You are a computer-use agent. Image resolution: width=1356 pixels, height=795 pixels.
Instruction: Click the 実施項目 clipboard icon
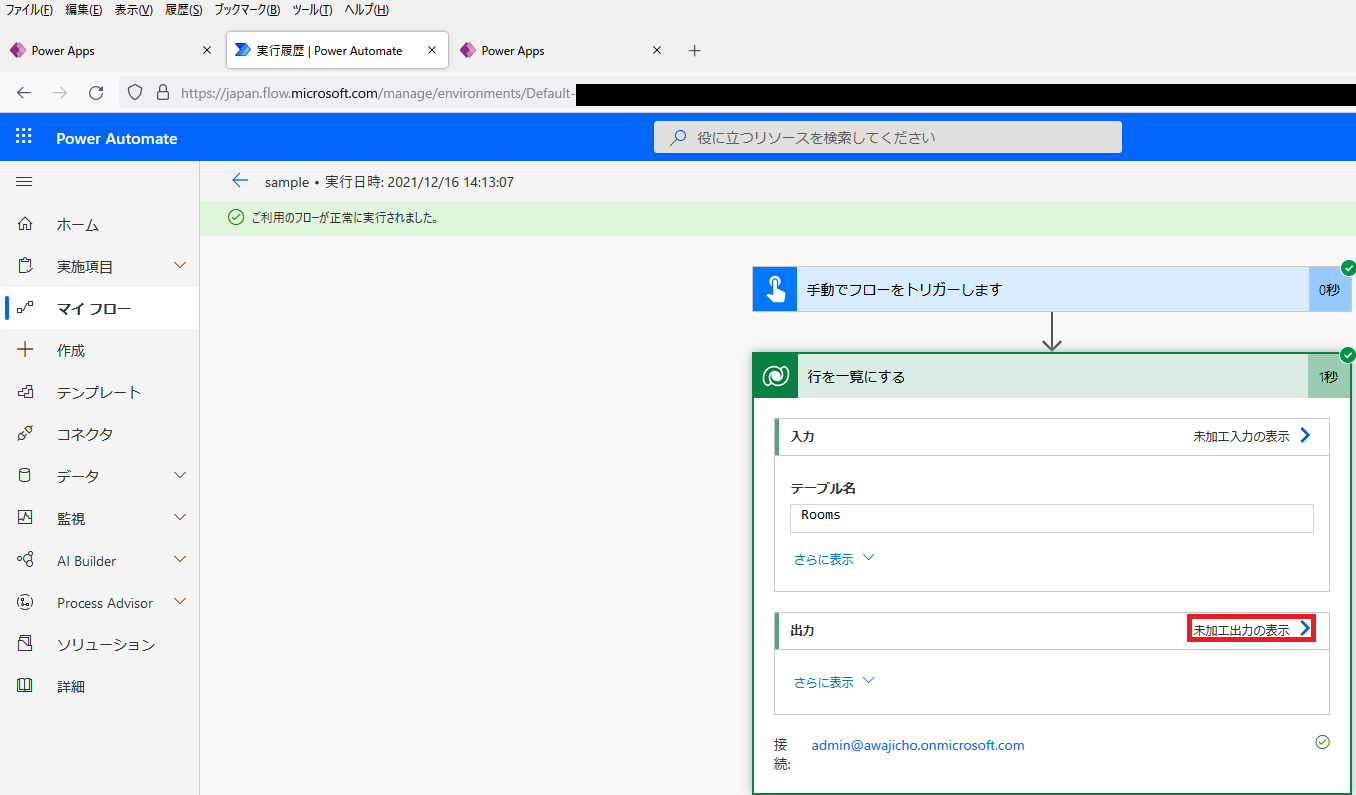tap(25, 266)
